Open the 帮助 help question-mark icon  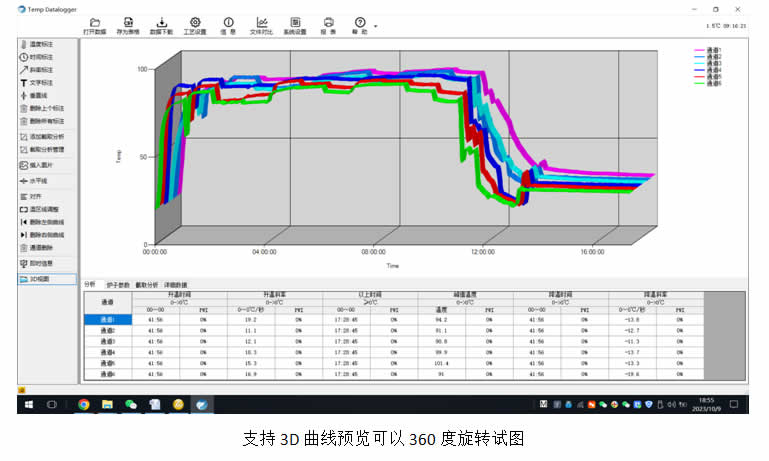tap(359, 26)
